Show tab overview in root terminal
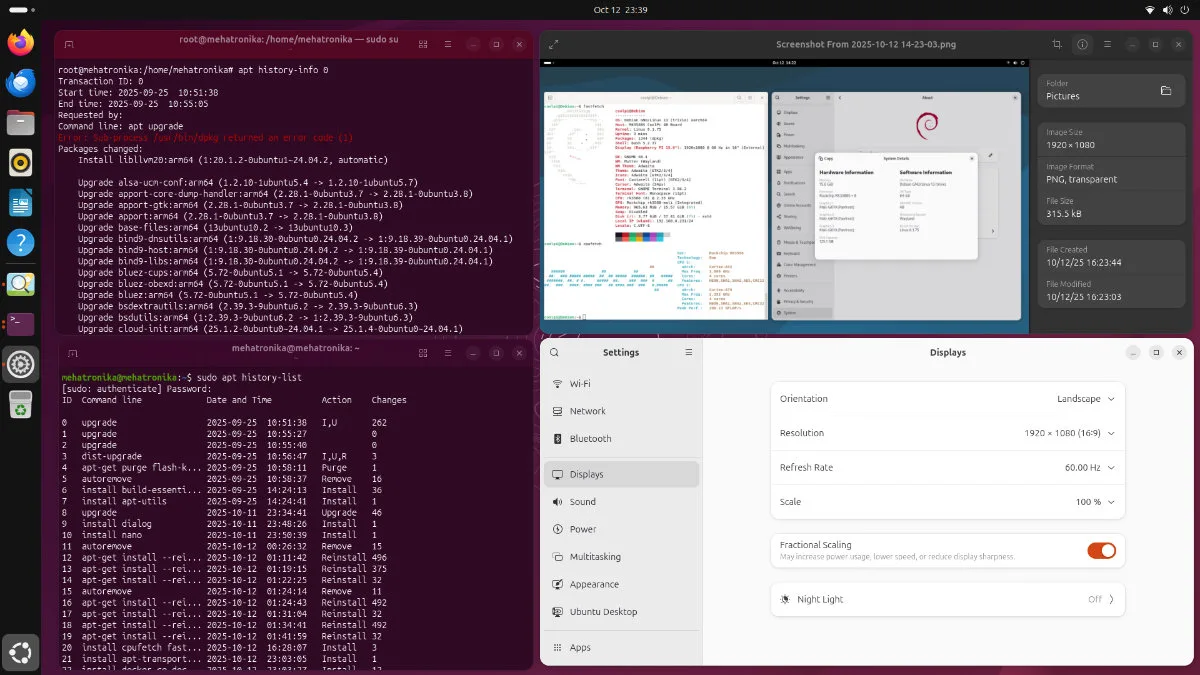 423,45
